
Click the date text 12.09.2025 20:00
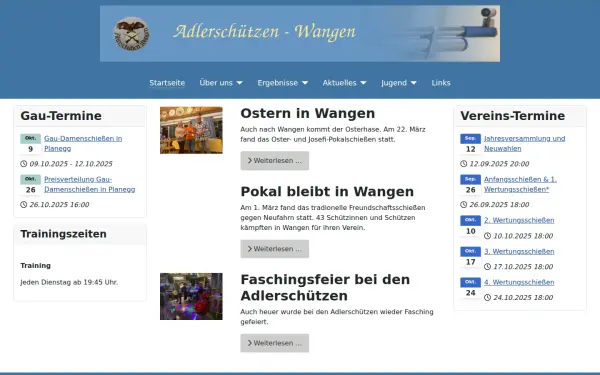click(x=499, y=164)
